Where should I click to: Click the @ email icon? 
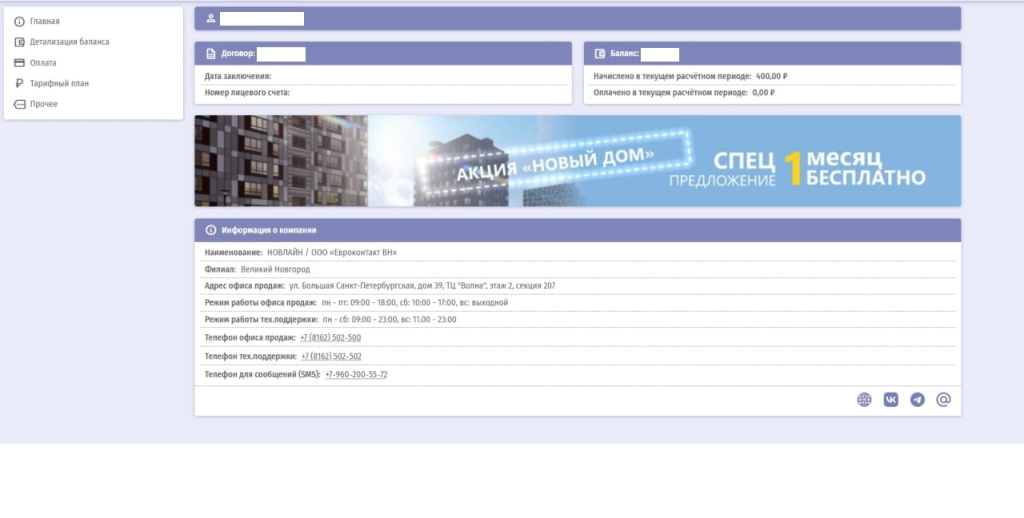click(943, 400)
